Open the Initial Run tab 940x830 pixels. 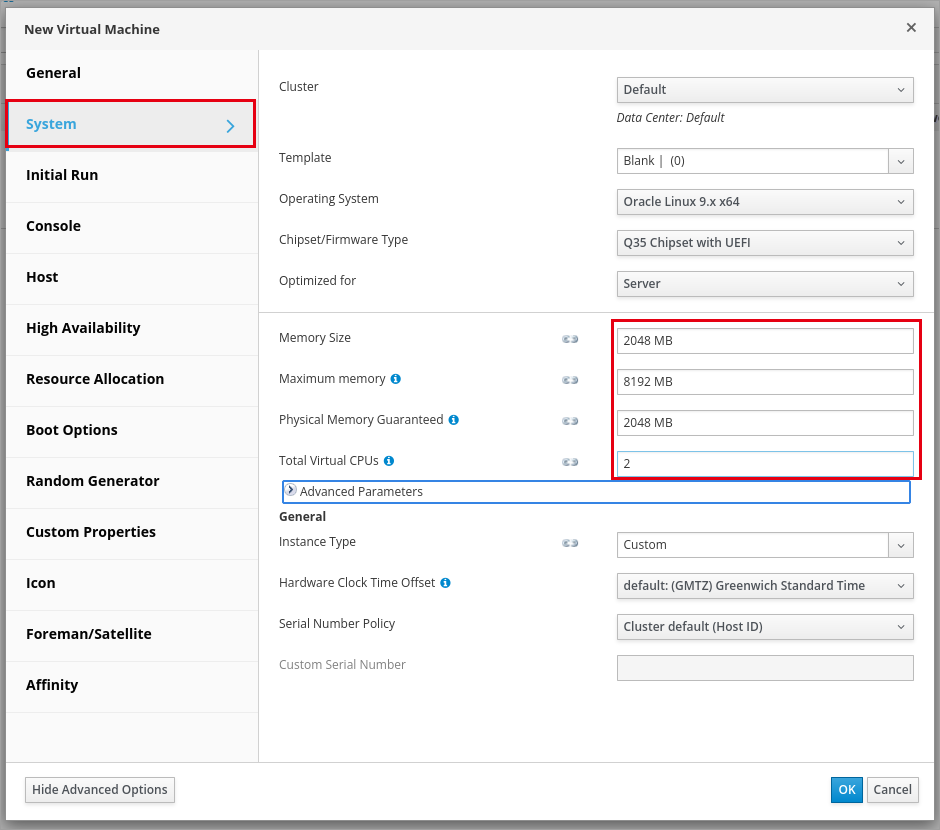(132, 175)
